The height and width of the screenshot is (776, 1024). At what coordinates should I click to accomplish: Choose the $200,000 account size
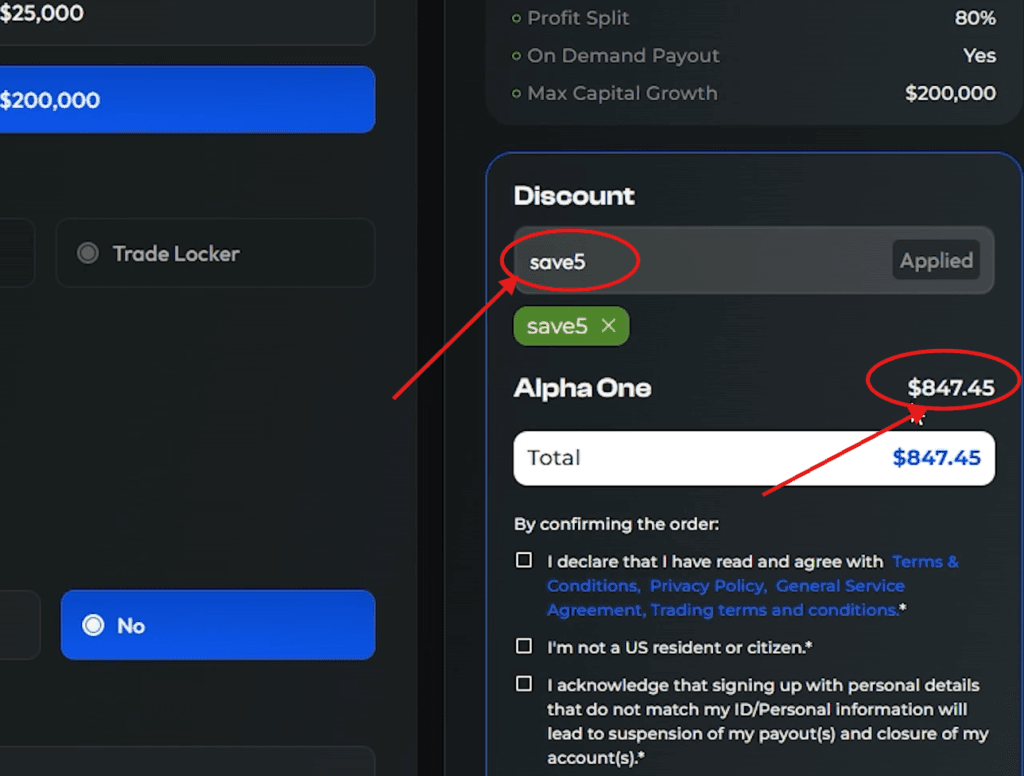coord(187,100)
